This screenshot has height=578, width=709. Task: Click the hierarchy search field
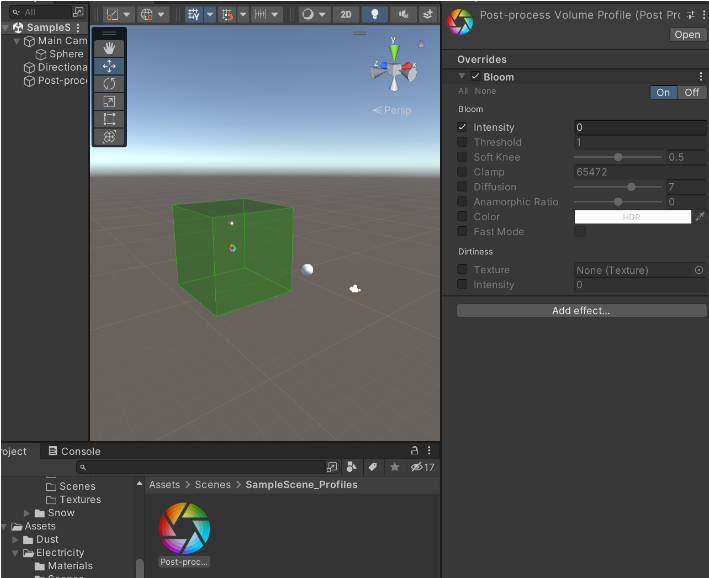pos(41,12)
